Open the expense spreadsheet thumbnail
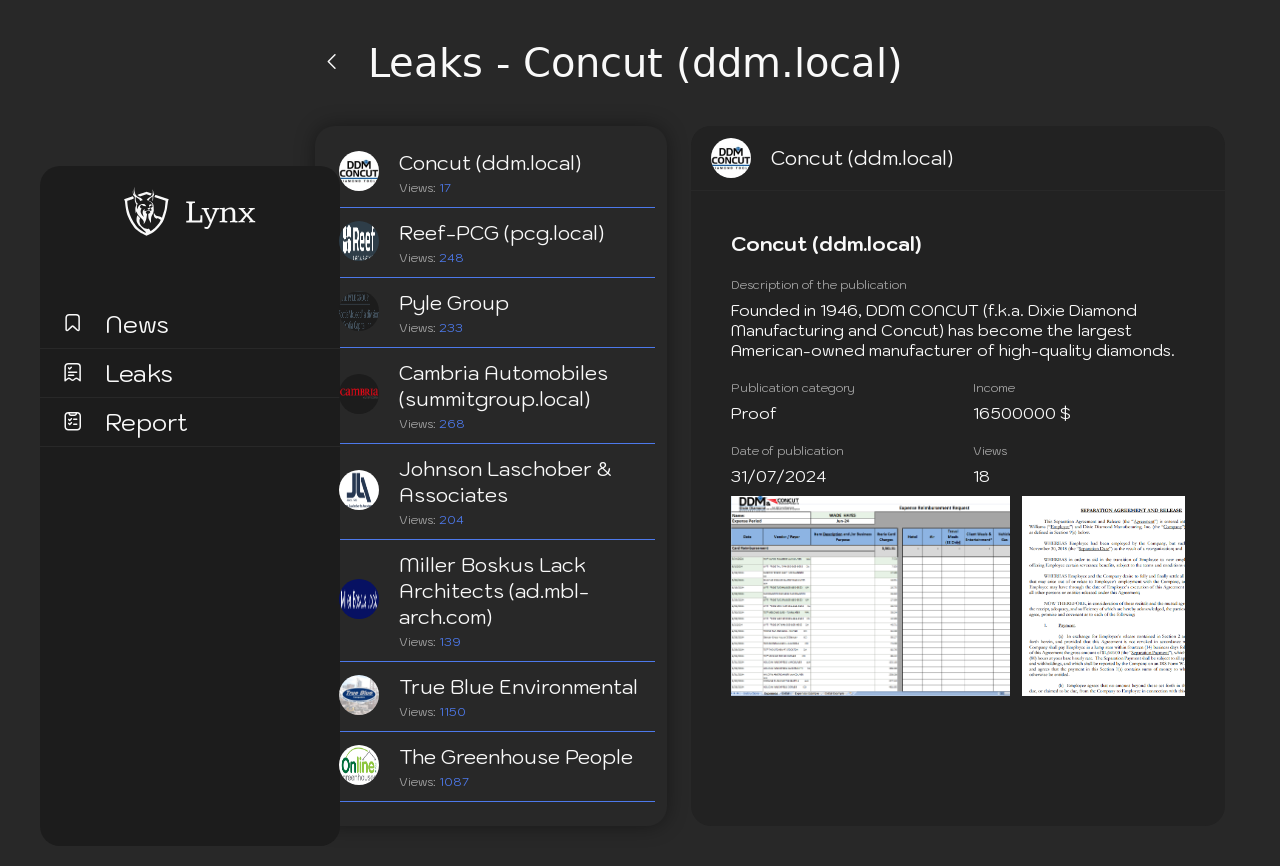 coord(870,595)
